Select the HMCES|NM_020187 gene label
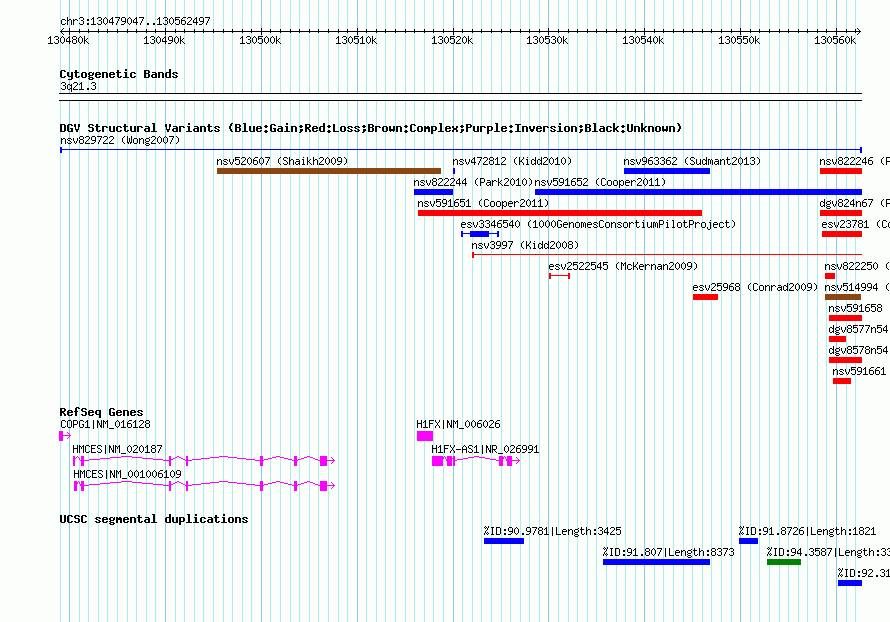Screen dimensions: 890x622 coord(117,449)
